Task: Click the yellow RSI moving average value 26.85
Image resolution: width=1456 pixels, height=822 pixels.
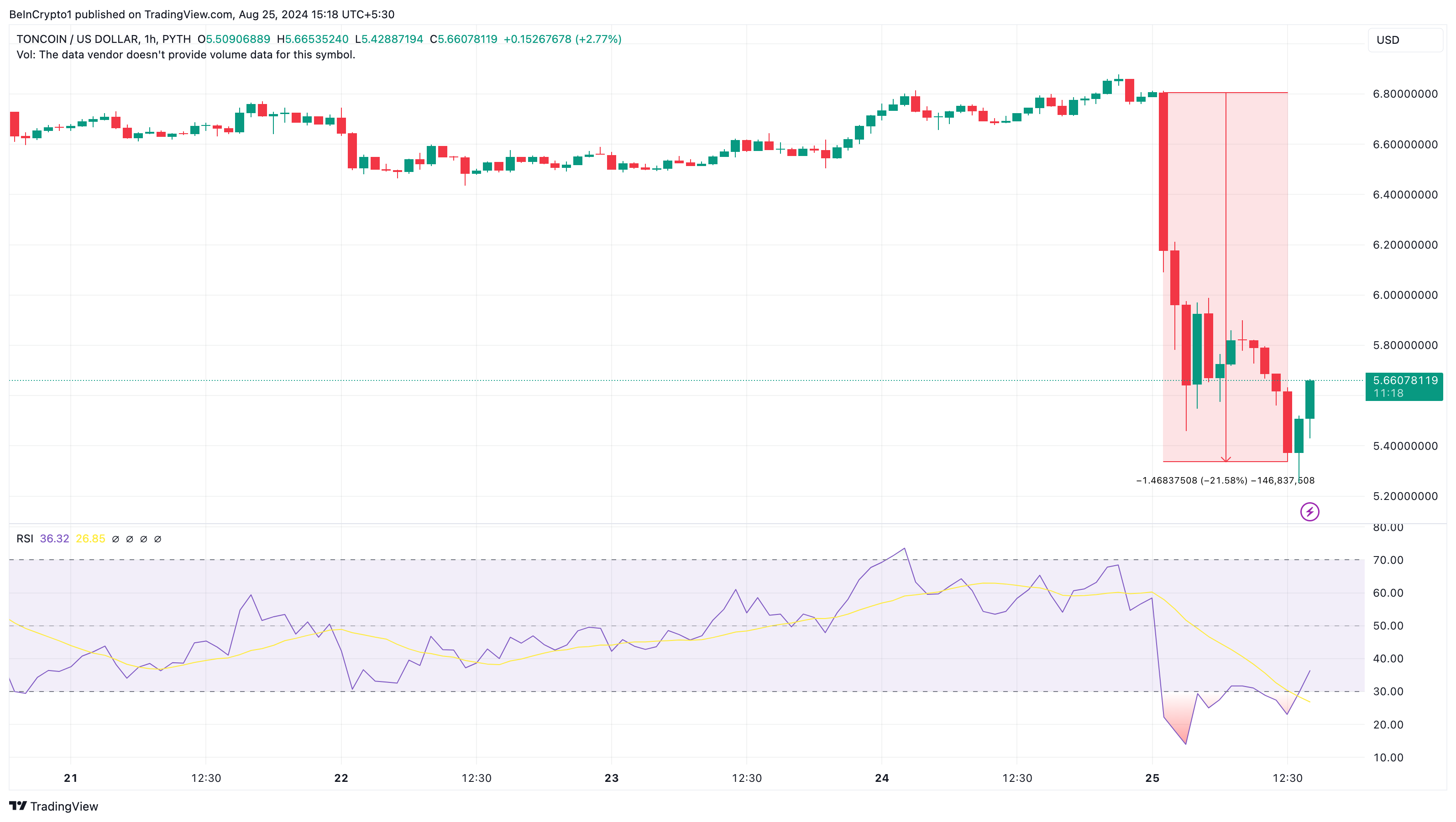Action: 90,539
